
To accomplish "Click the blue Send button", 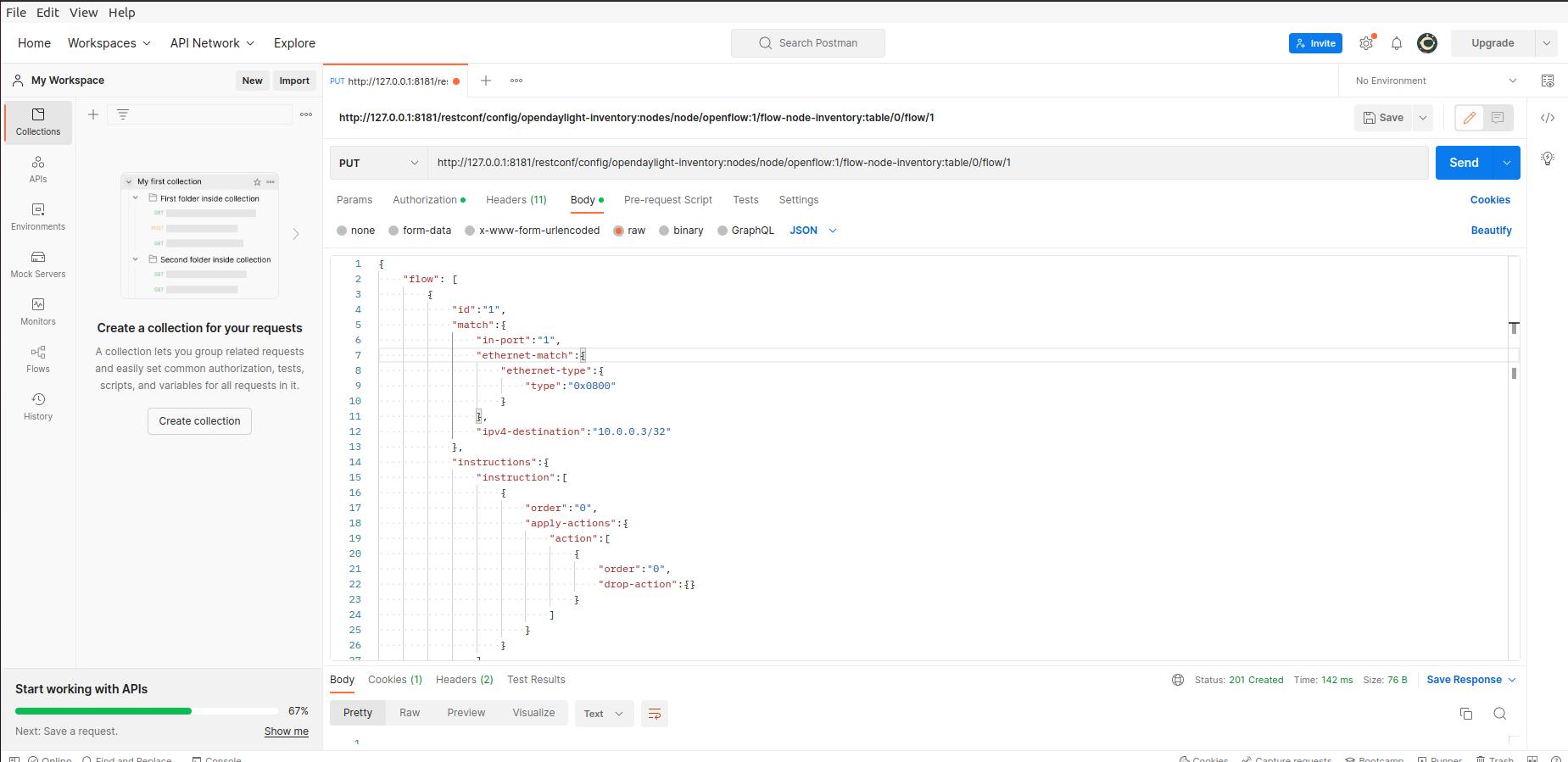I will tap(1463, 163).
